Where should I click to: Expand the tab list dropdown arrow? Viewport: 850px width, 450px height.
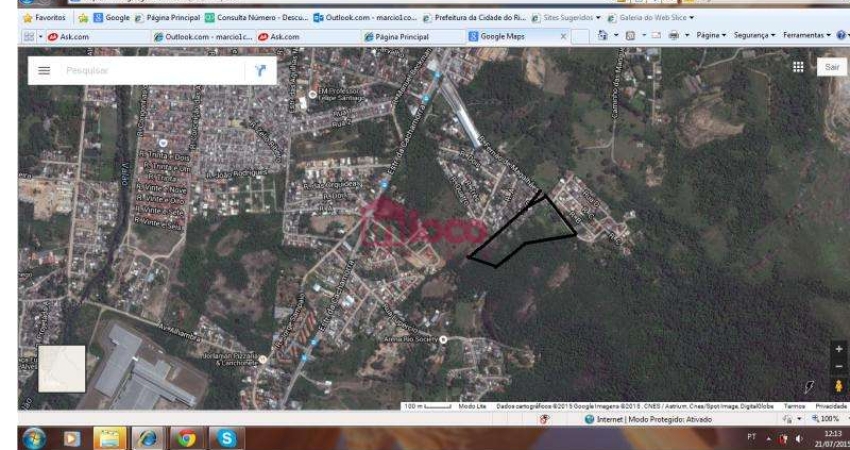(x=41, y=36)
